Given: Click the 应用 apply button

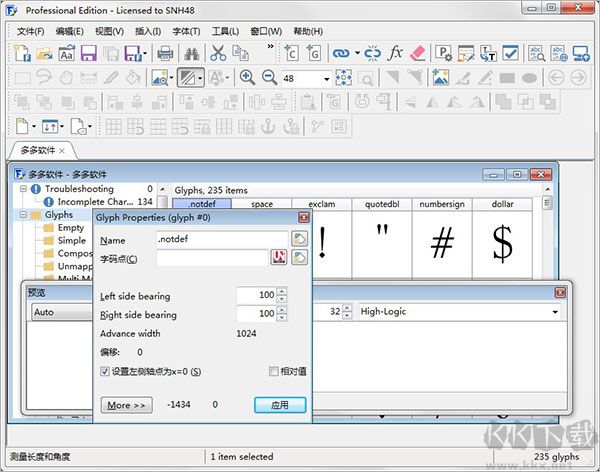Looking at the screenshot, I should coord(279,405).
